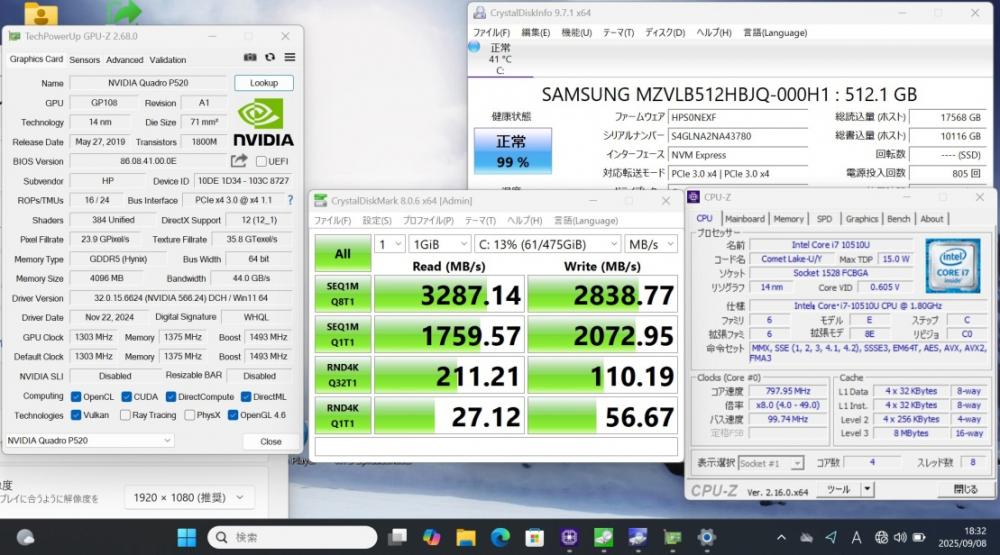Click the 正常 99% health status box
Screen dimensions: 1000x555
pyautogui.click(x=513, y=151)
